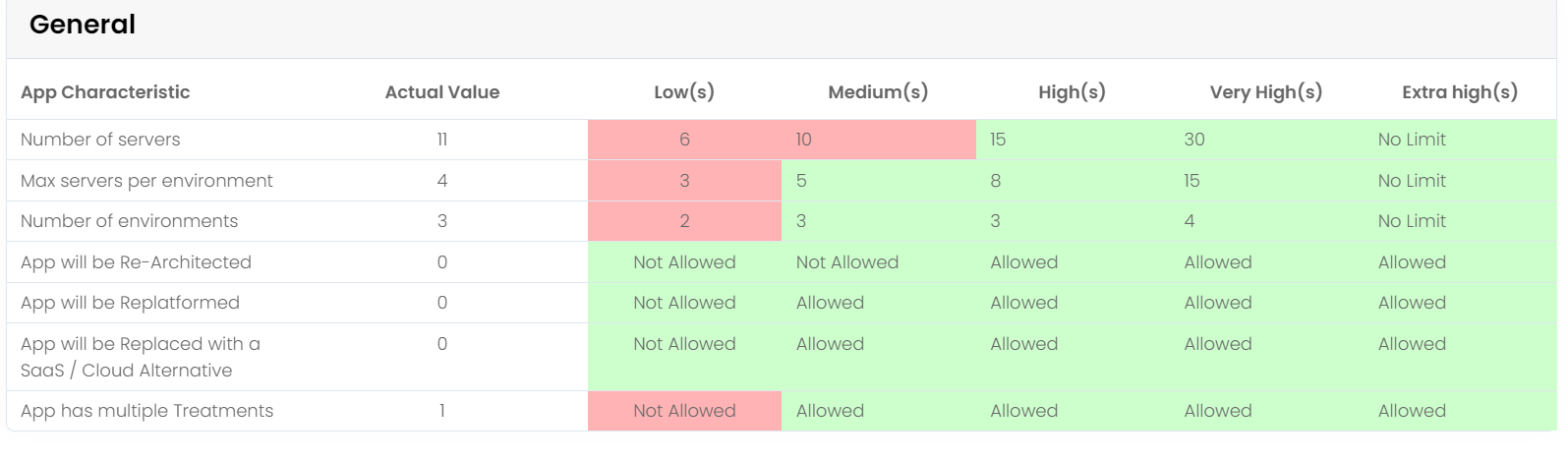Select the App will be Re-Architected row
Image resolution: width=1568 pixels, height=460 pixels.
pos(782,262)
